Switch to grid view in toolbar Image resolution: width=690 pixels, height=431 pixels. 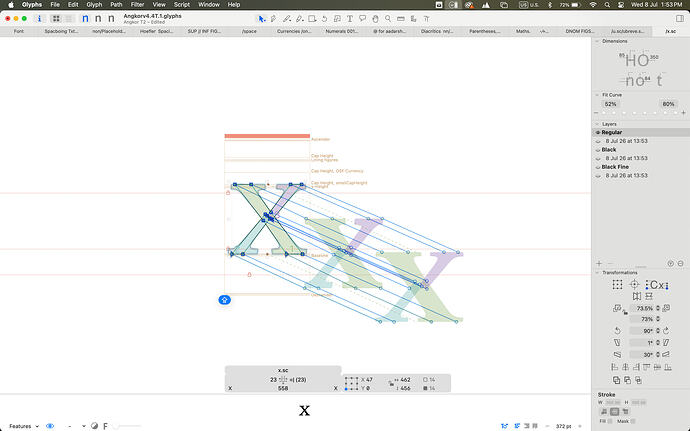(x=56, y=19)
